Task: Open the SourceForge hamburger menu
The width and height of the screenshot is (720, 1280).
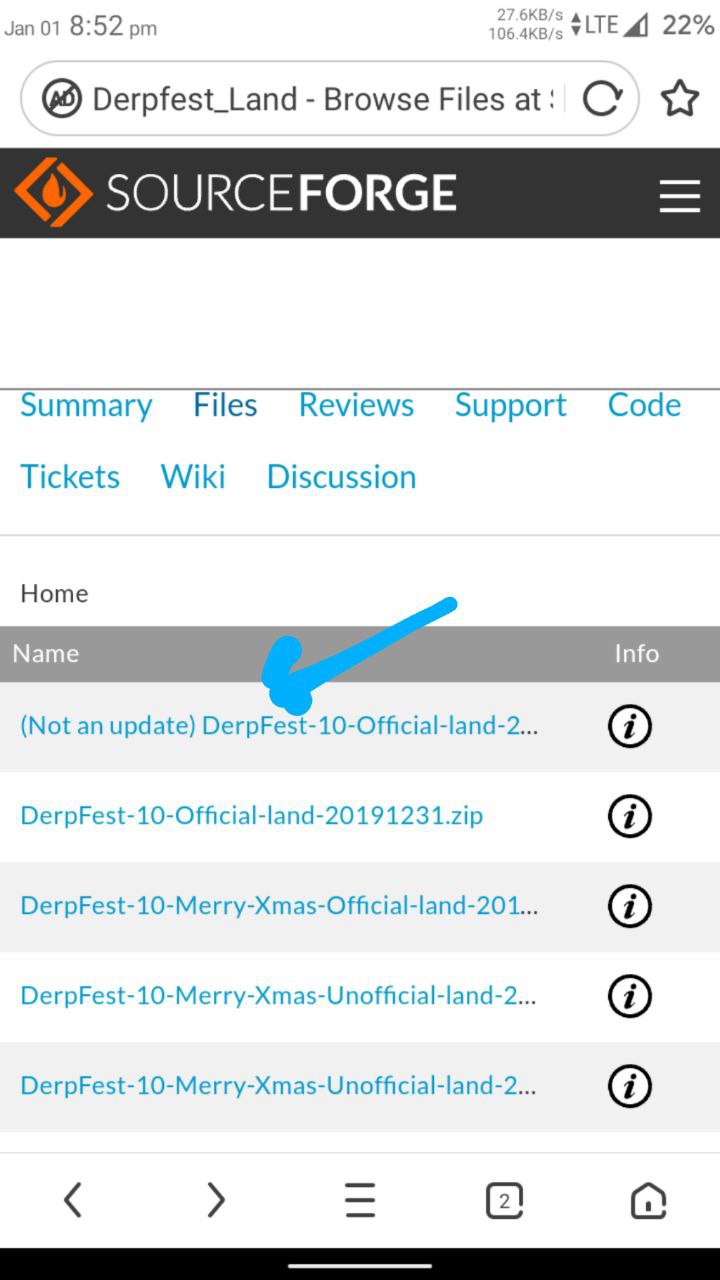Action: pyautogui.click(x=680, y=196)
